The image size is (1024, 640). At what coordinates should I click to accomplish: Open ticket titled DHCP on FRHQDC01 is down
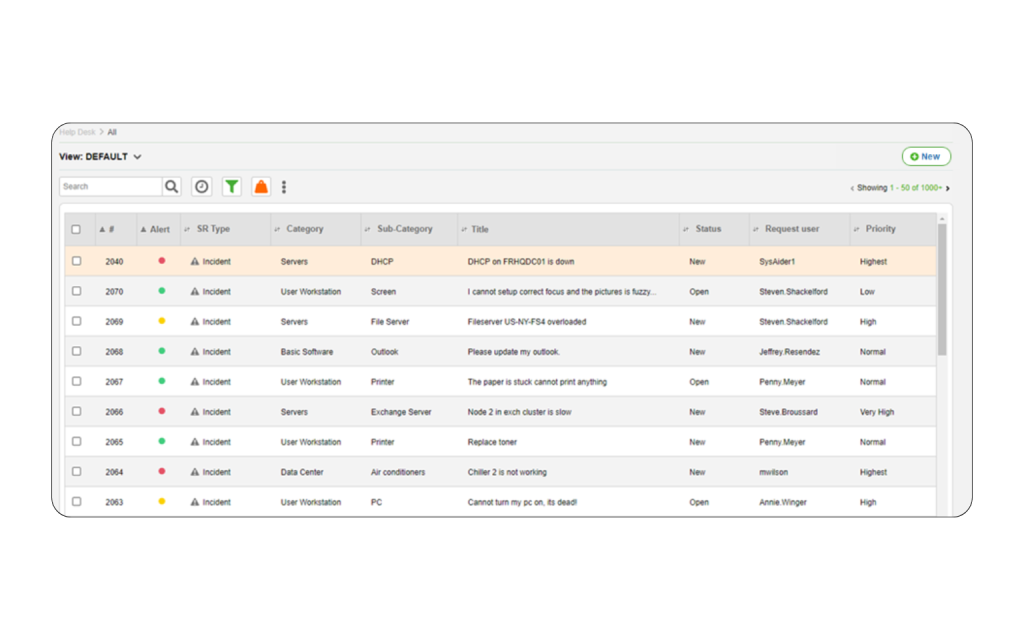point(523,261)
